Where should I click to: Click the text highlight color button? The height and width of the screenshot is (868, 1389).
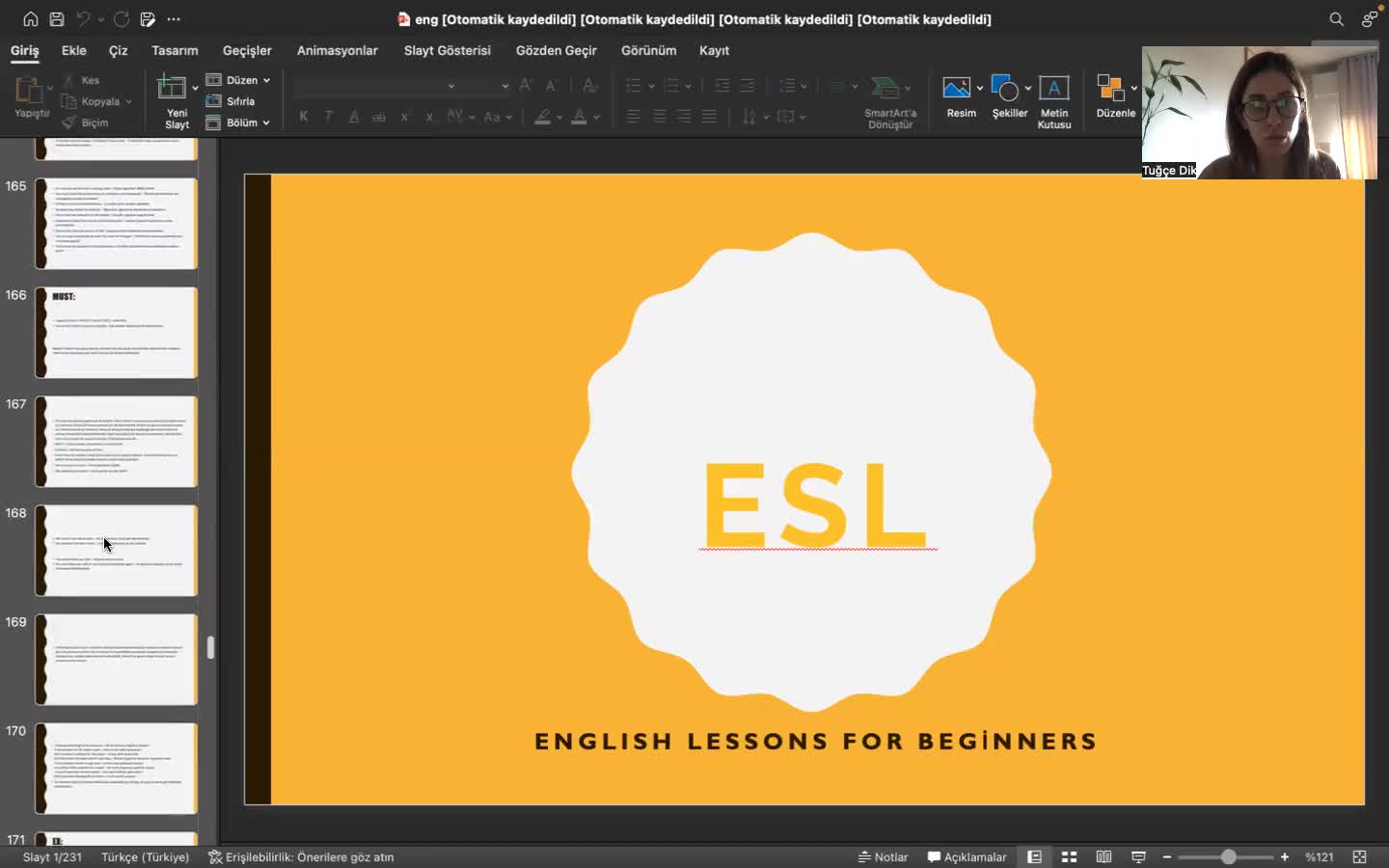pyautogui.click(x=543, y=117)
